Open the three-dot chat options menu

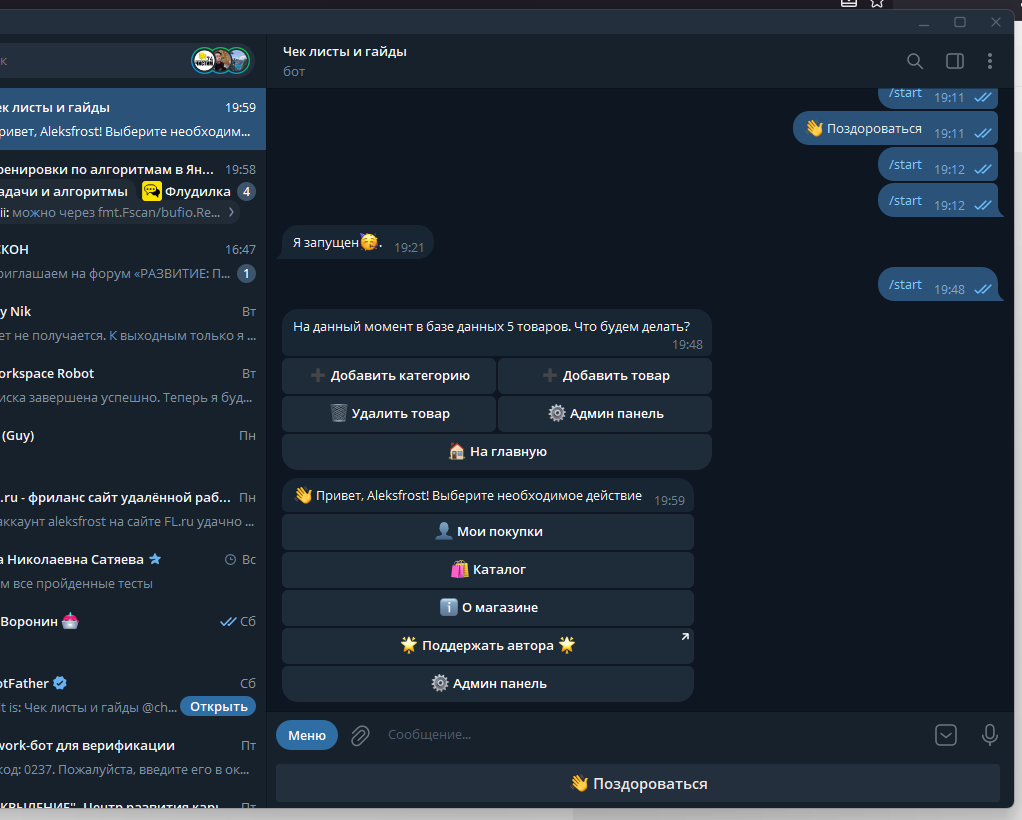click(x=990, y=61)
